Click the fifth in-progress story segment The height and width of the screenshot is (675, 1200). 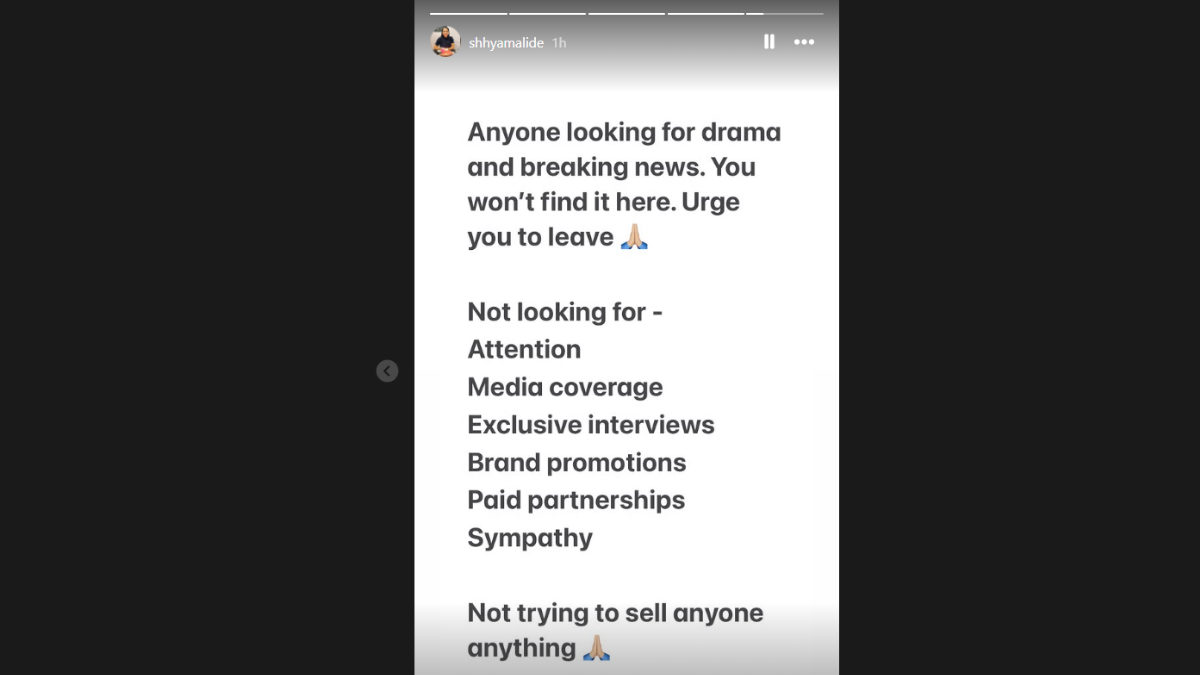pyautogui.click(x=784, y=13)
